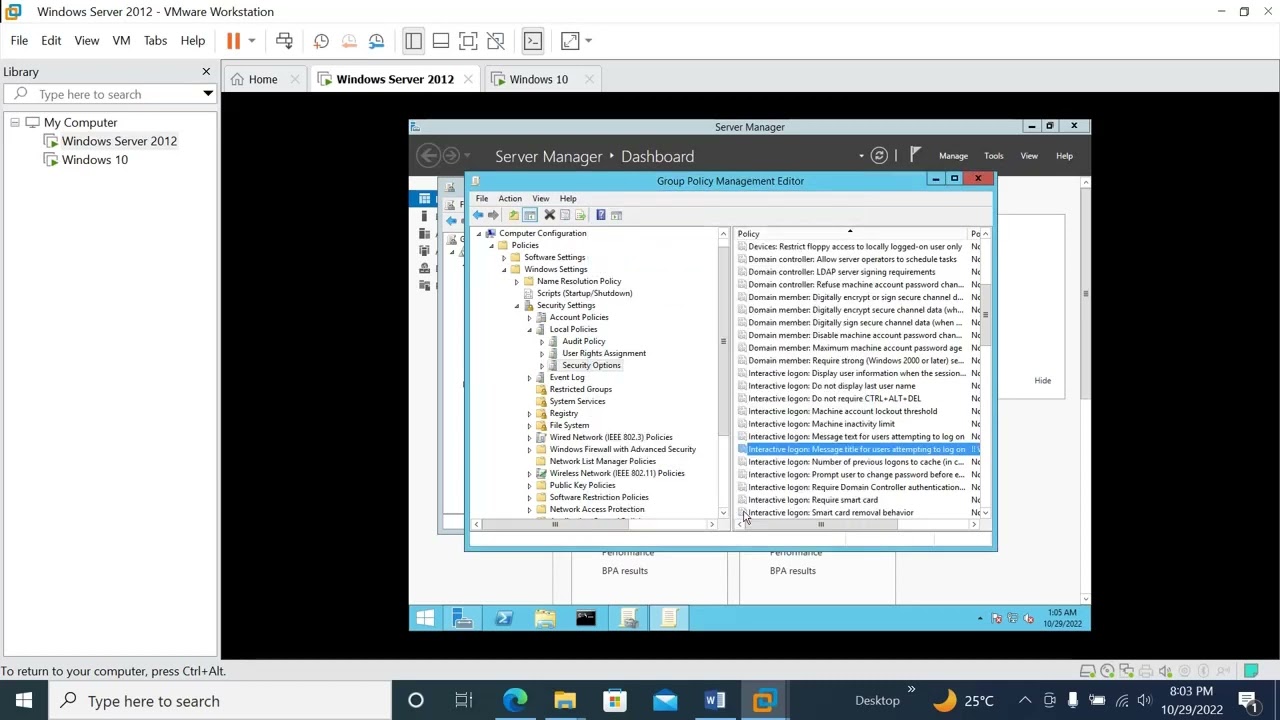Expand the Audit Policy node

542,342
